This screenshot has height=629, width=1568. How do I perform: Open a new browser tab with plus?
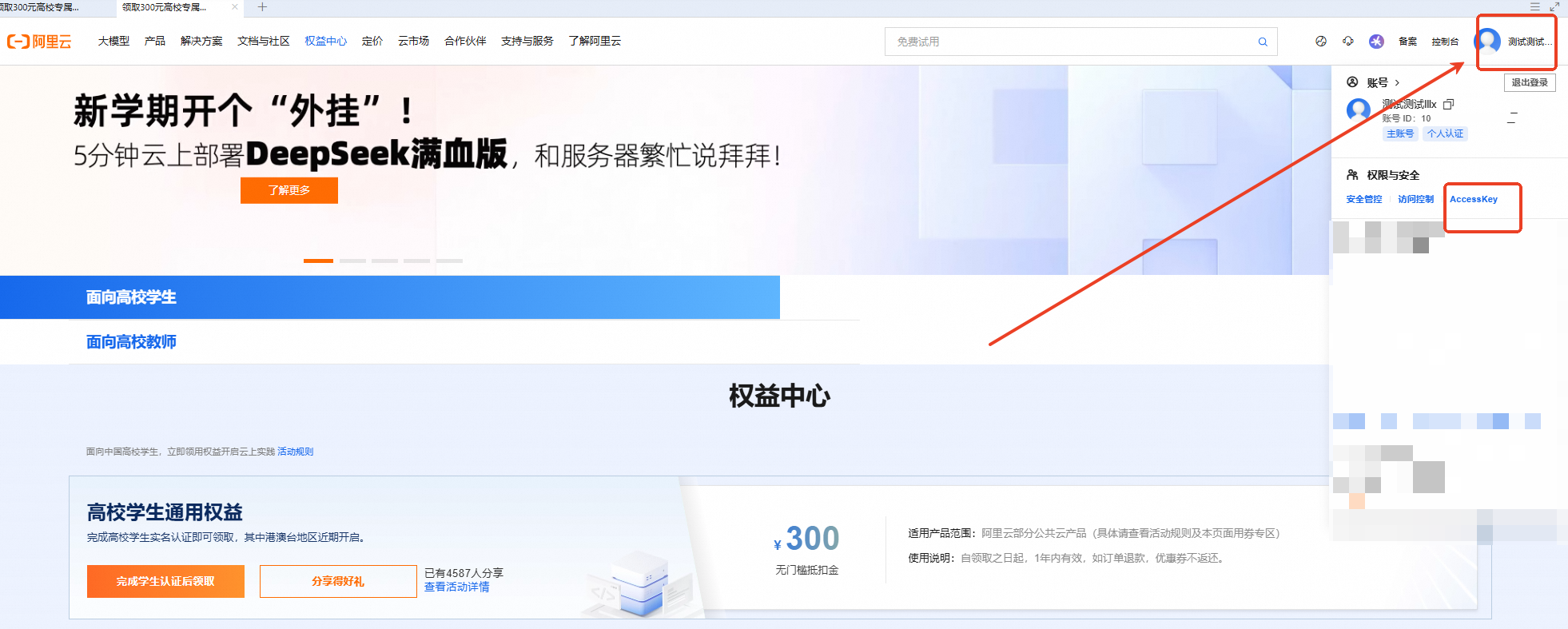tap(262, 7)
